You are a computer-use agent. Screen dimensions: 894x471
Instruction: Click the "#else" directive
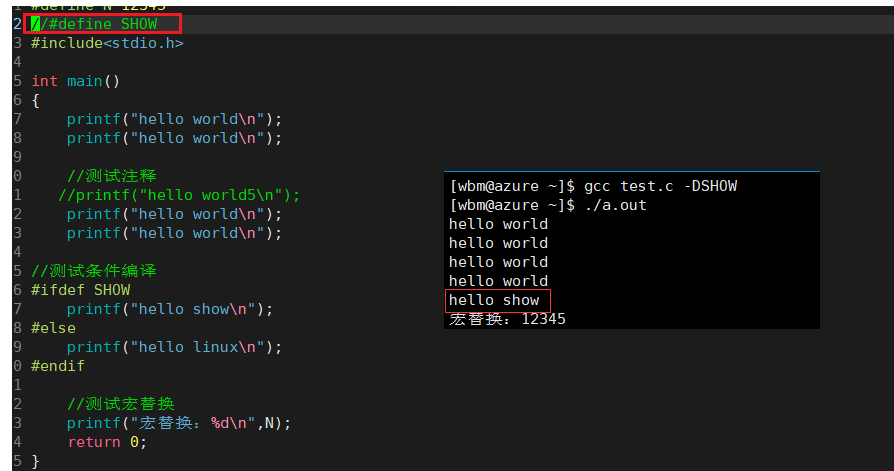coord(53,328)
